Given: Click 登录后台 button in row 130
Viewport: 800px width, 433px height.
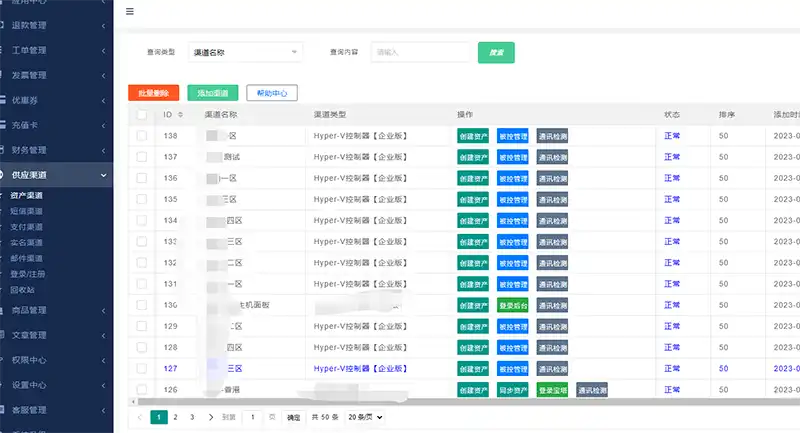Looking at the screenshot, I should tap(513, 305).
